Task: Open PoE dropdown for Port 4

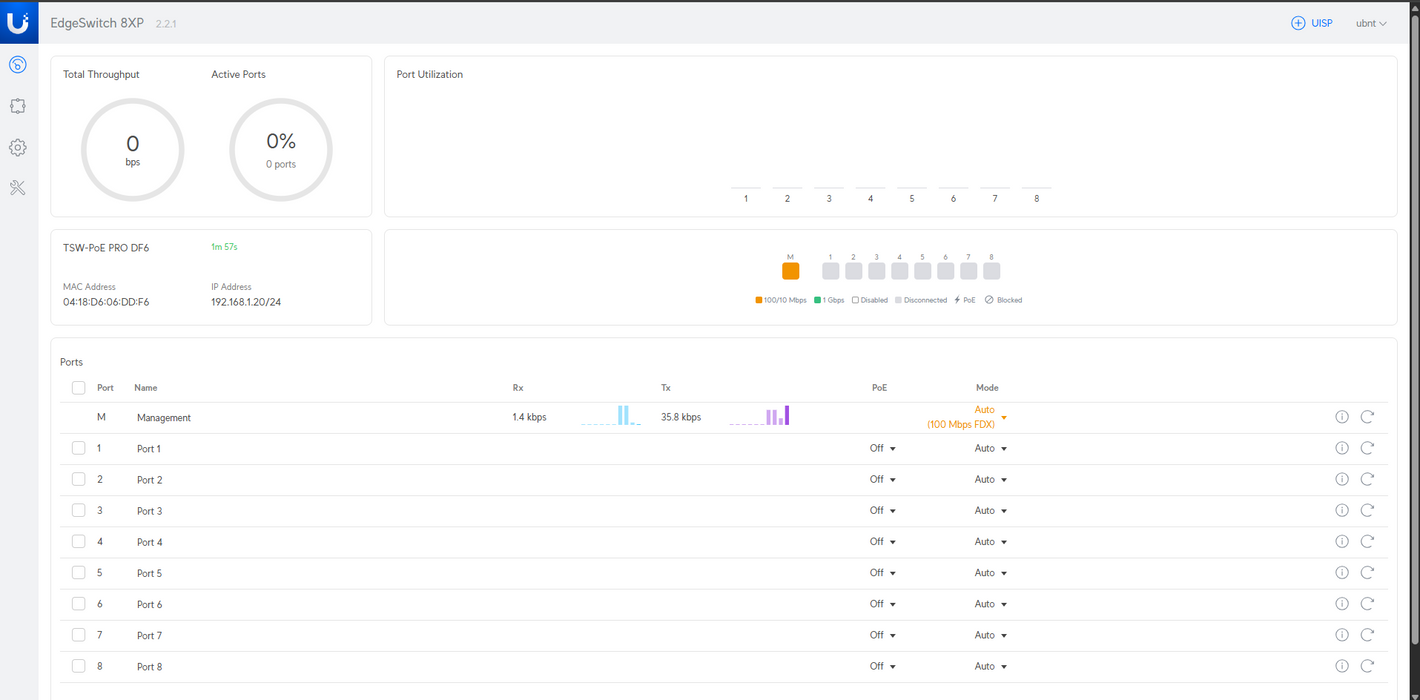Action: pos(883,541)
